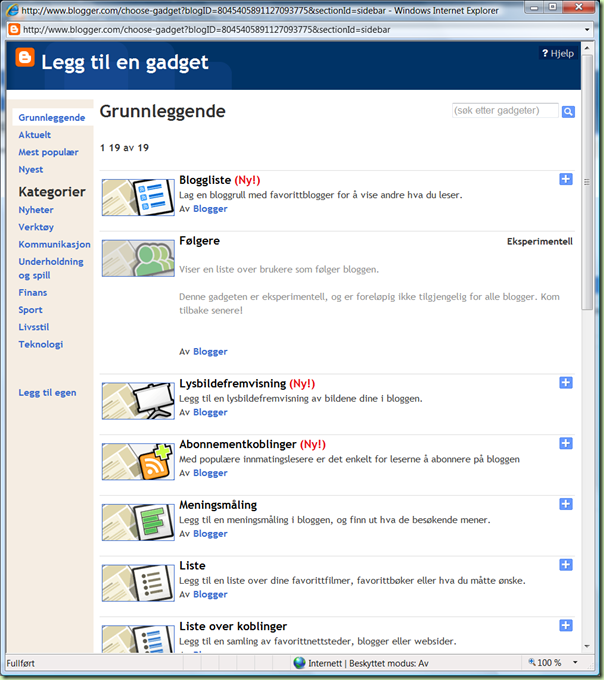Click the Følgere gadget title
Viewport: 604px width, 680px height.
pos(199,241)
